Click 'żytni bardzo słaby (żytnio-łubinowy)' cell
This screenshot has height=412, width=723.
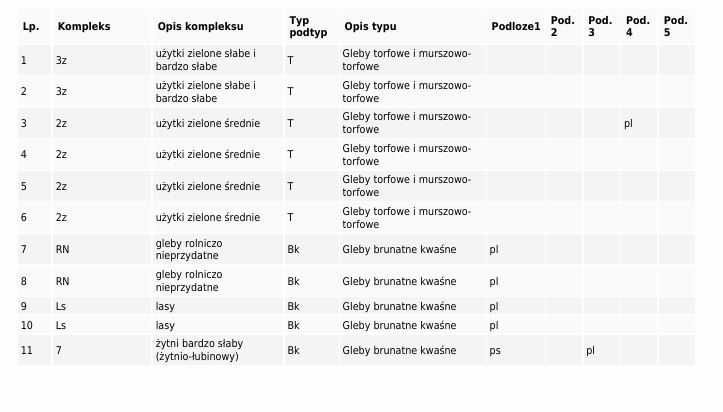point(200,350)
